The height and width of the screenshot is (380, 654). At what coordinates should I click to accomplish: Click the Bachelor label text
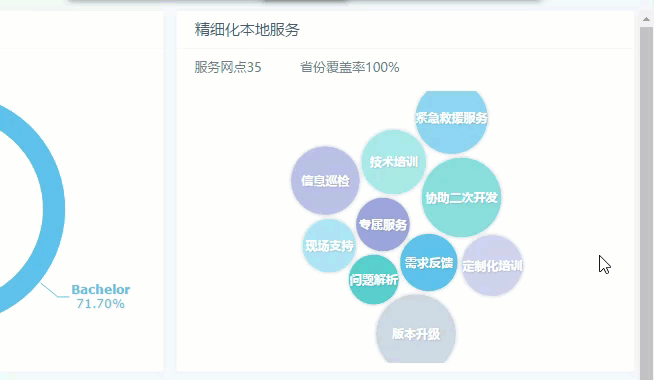[101, 289]
